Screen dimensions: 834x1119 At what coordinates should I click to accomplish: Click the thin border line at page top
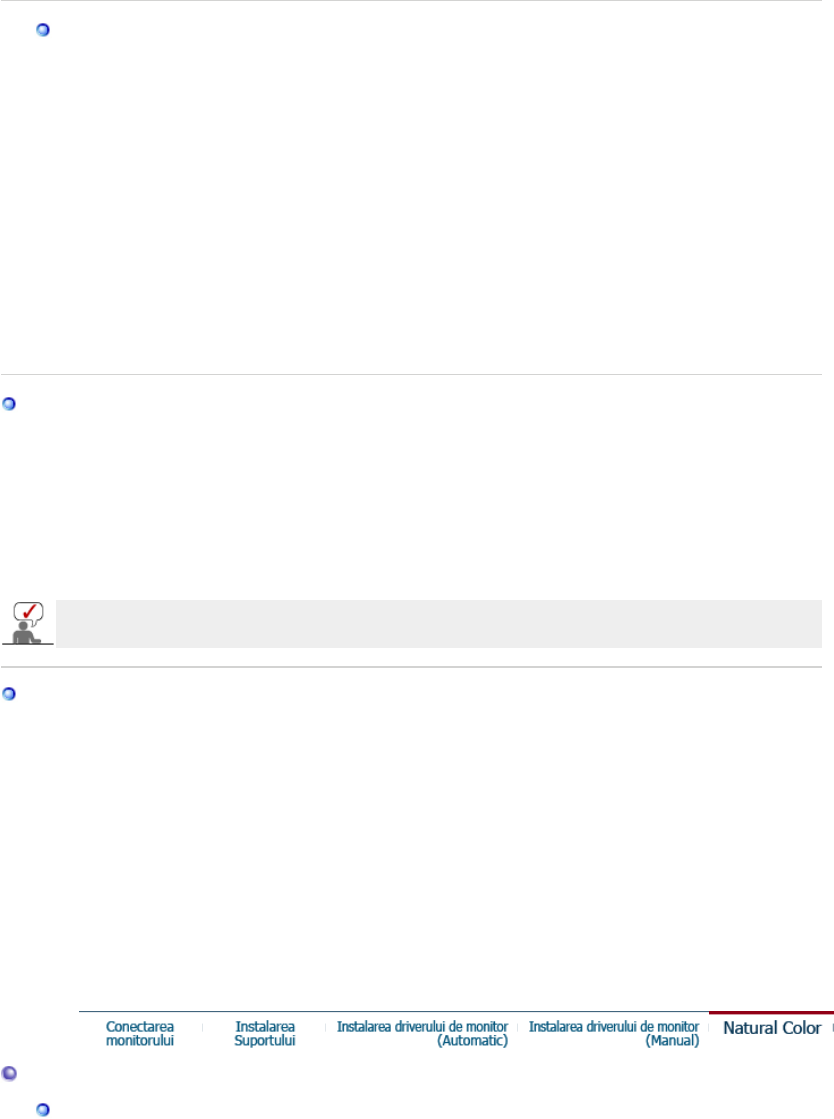(x=410, y=1)
